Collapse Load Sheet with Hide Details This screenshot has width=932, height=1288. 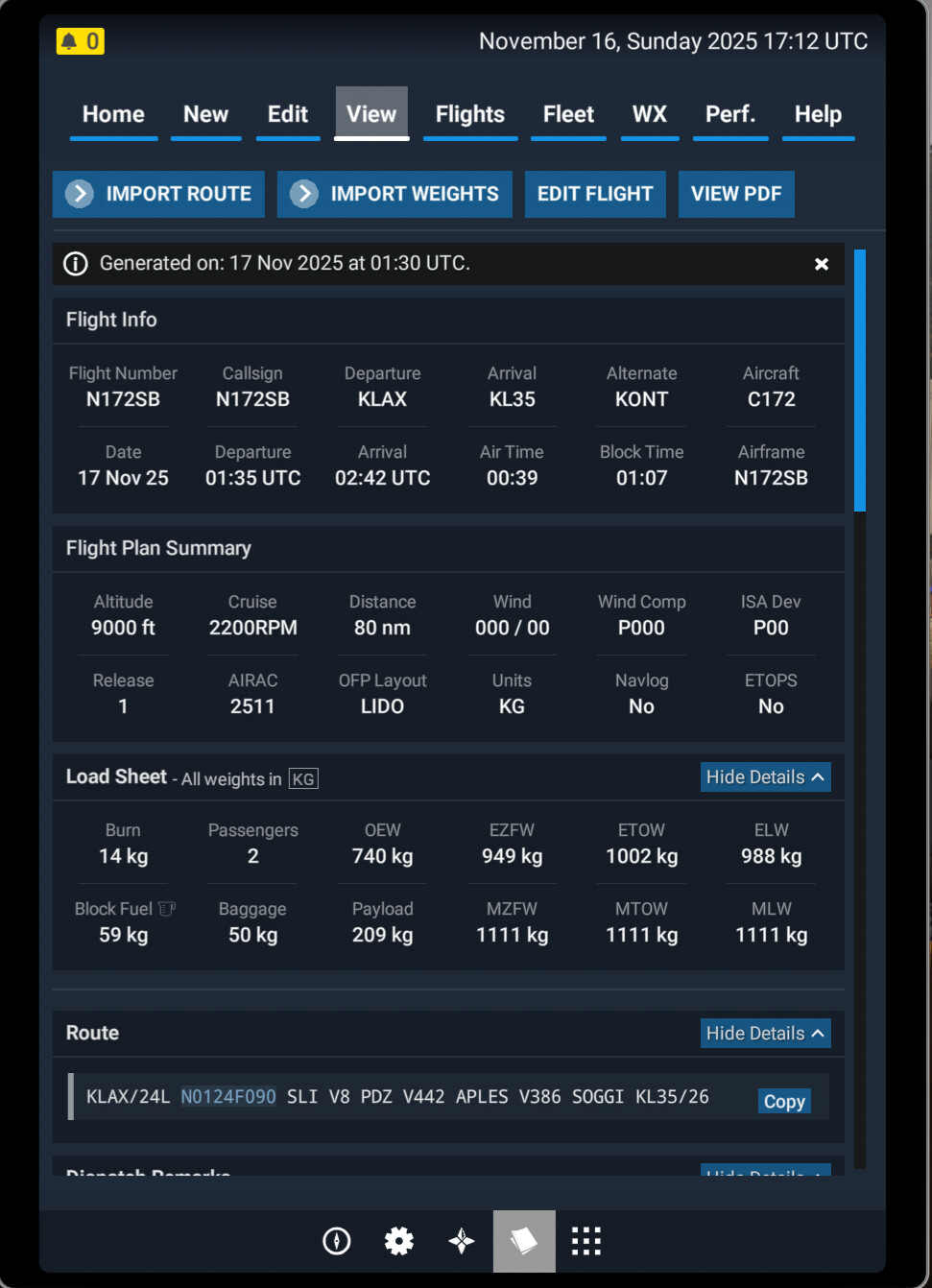click(765, 777)
